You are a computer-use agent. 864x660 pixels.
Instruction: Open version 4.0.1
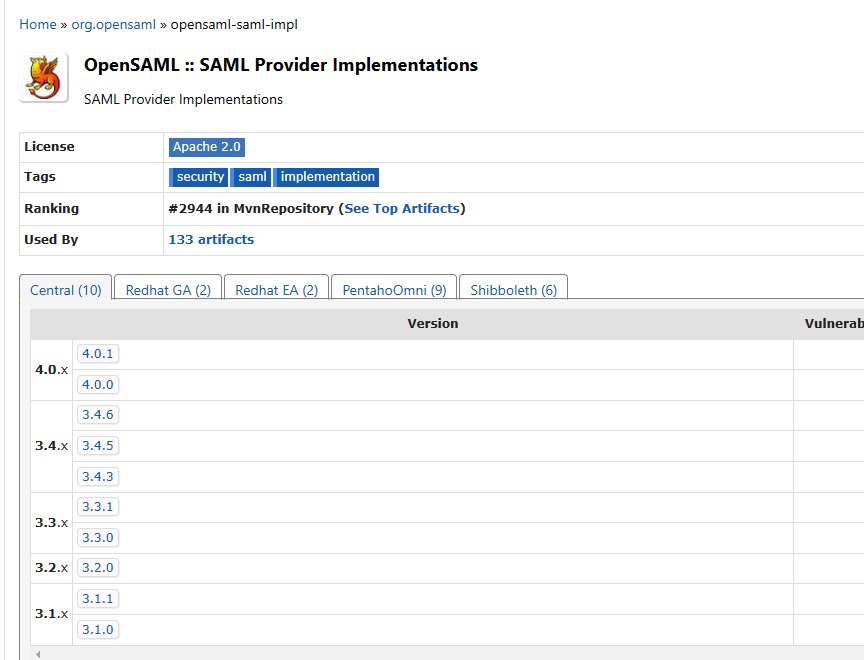pyautogui.click(x=98, y=354)
